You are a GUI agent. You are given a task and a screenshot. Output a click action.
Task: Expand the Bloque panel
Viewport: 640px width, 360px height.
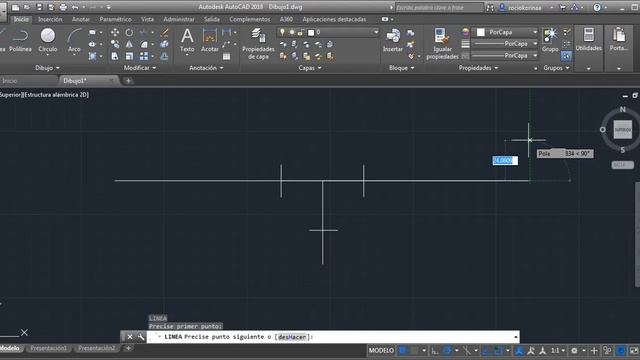401,68
